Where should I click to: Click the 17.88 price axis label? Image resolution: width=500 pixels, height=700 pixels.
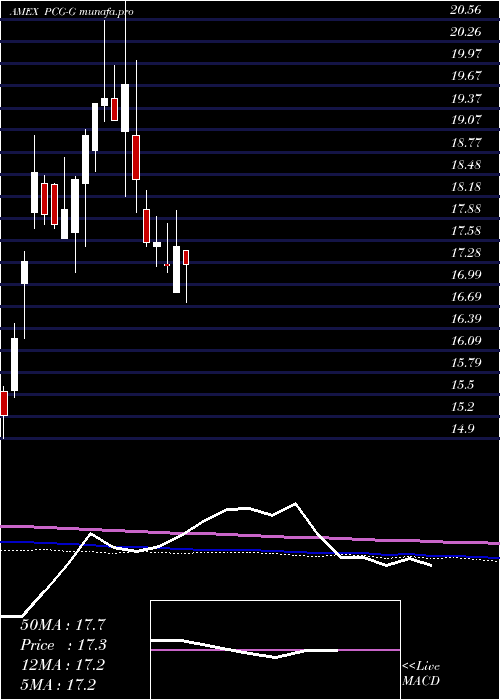(x=466, y=208)
